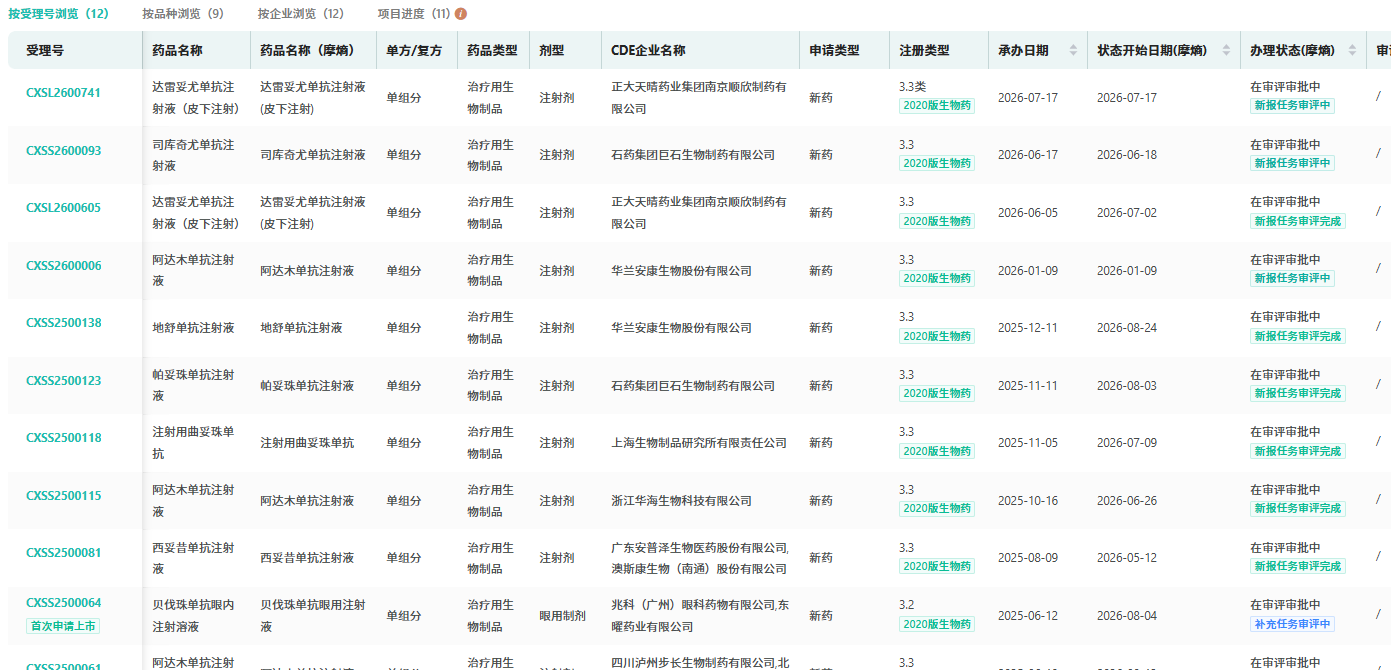Click the 承办日期 value 2025-10-16
The height and width of the screenshot is (670, 1391).
click(x=1028, y=501)
